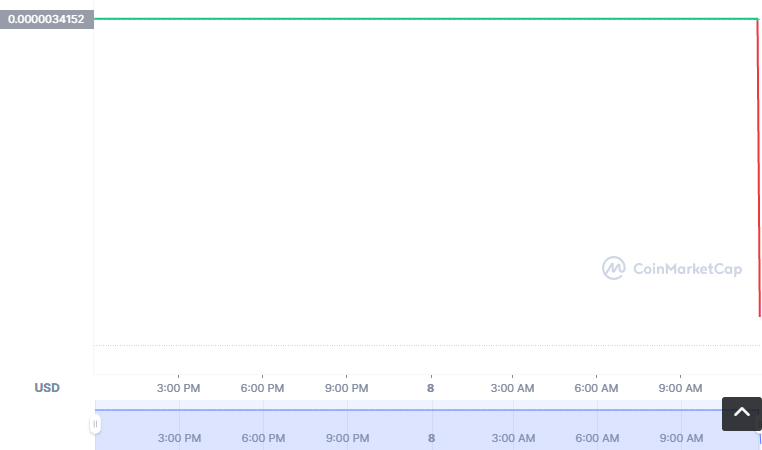Click 3:00 PM in the range navigator
This screenshot has height=450, width=762.
[179, 438]
